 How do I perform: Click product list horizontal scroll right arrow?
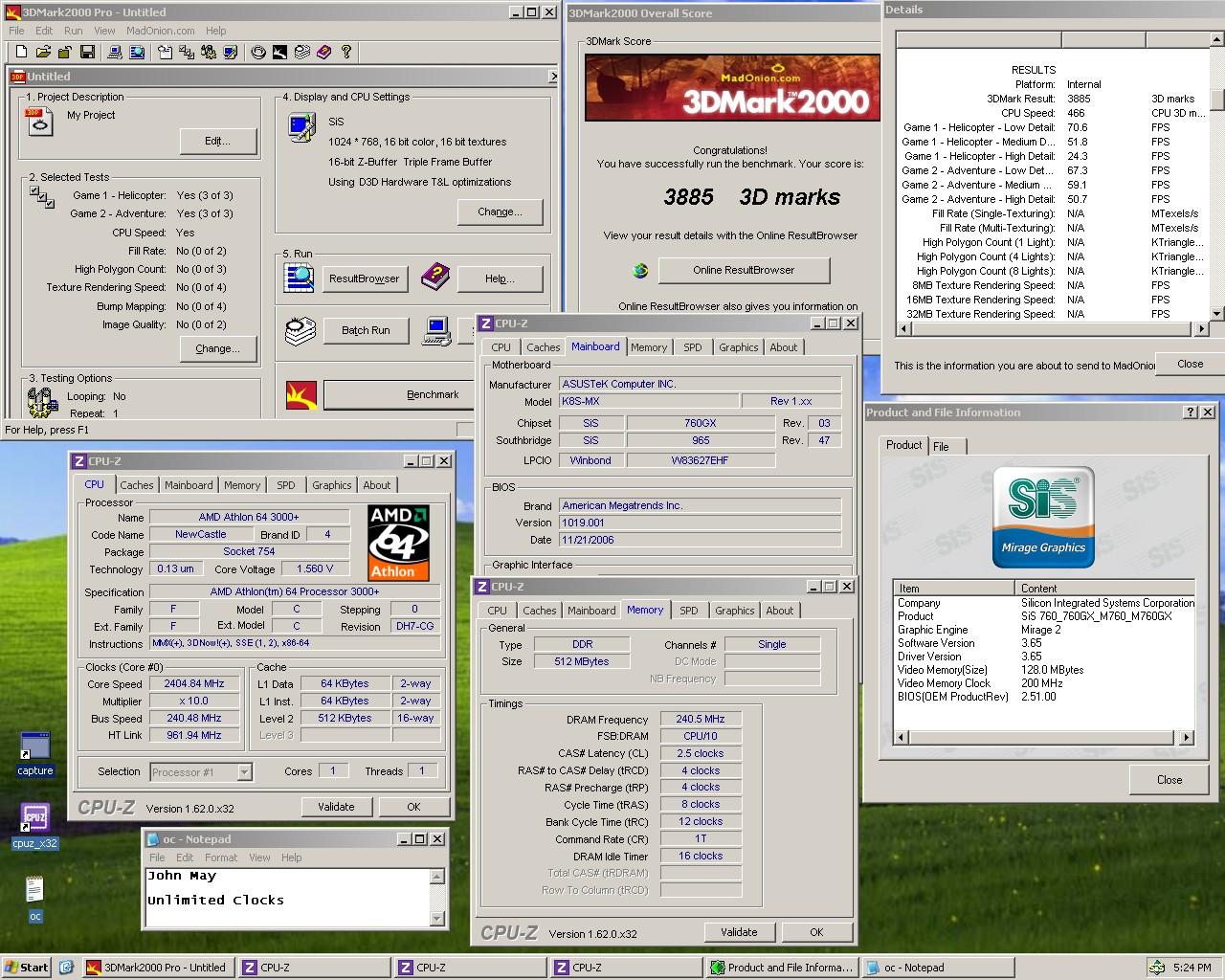click(x=1187, y=738)
